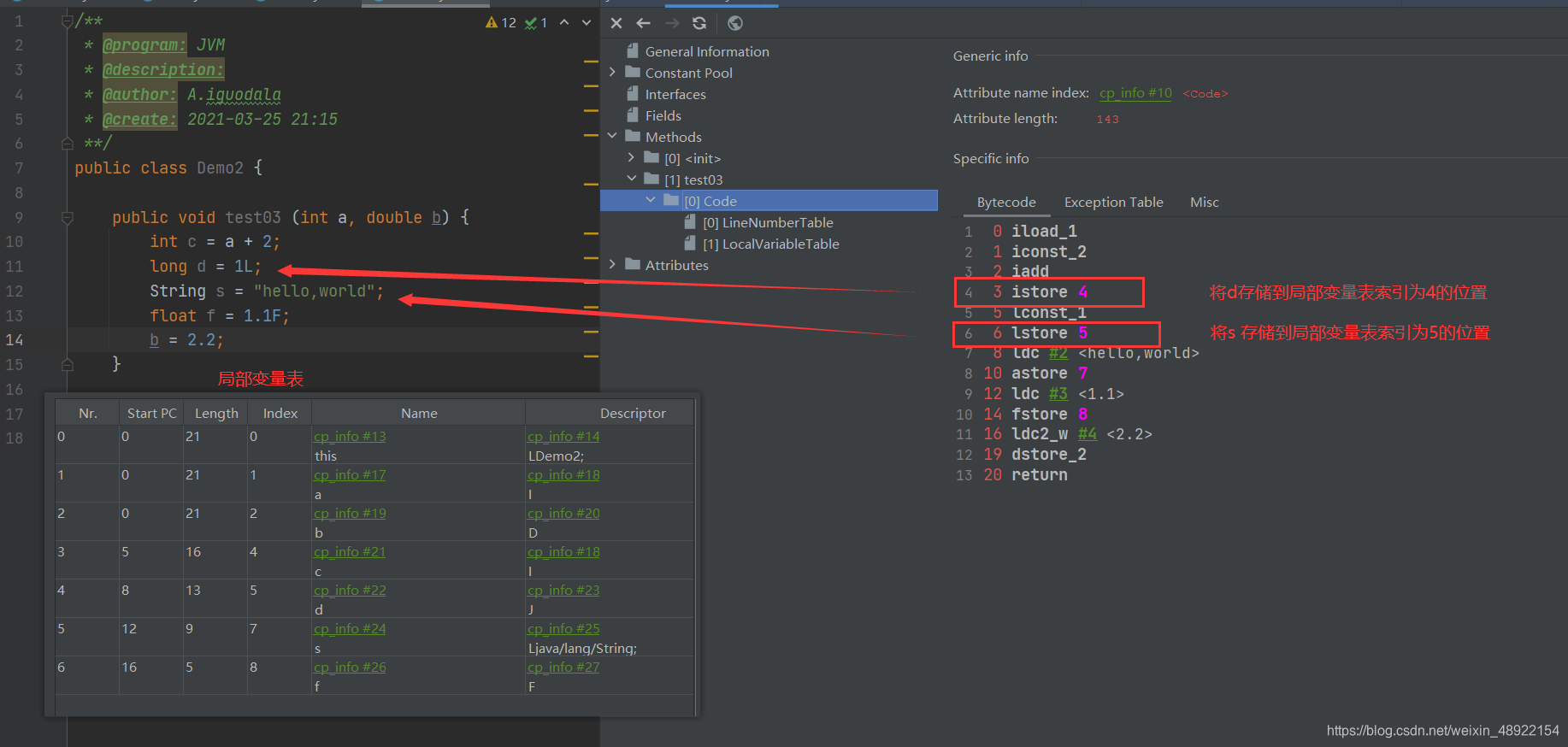Click the "return" bytecode instruction
Viewport: 1568px width, 747px height.
coord(1039,475)
